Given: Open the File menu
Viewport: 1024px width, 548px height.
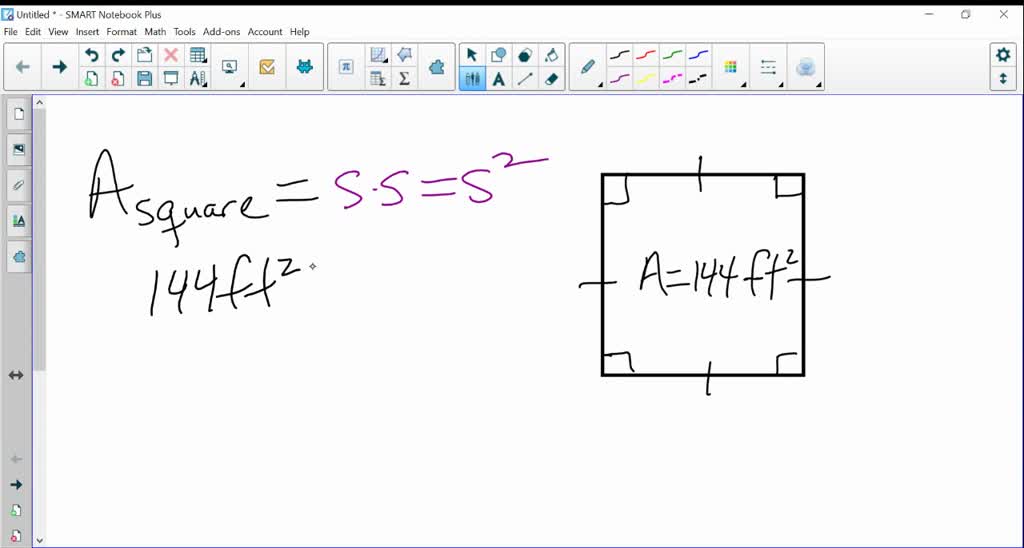Looking at the screenshot, I should click(10, 31).
